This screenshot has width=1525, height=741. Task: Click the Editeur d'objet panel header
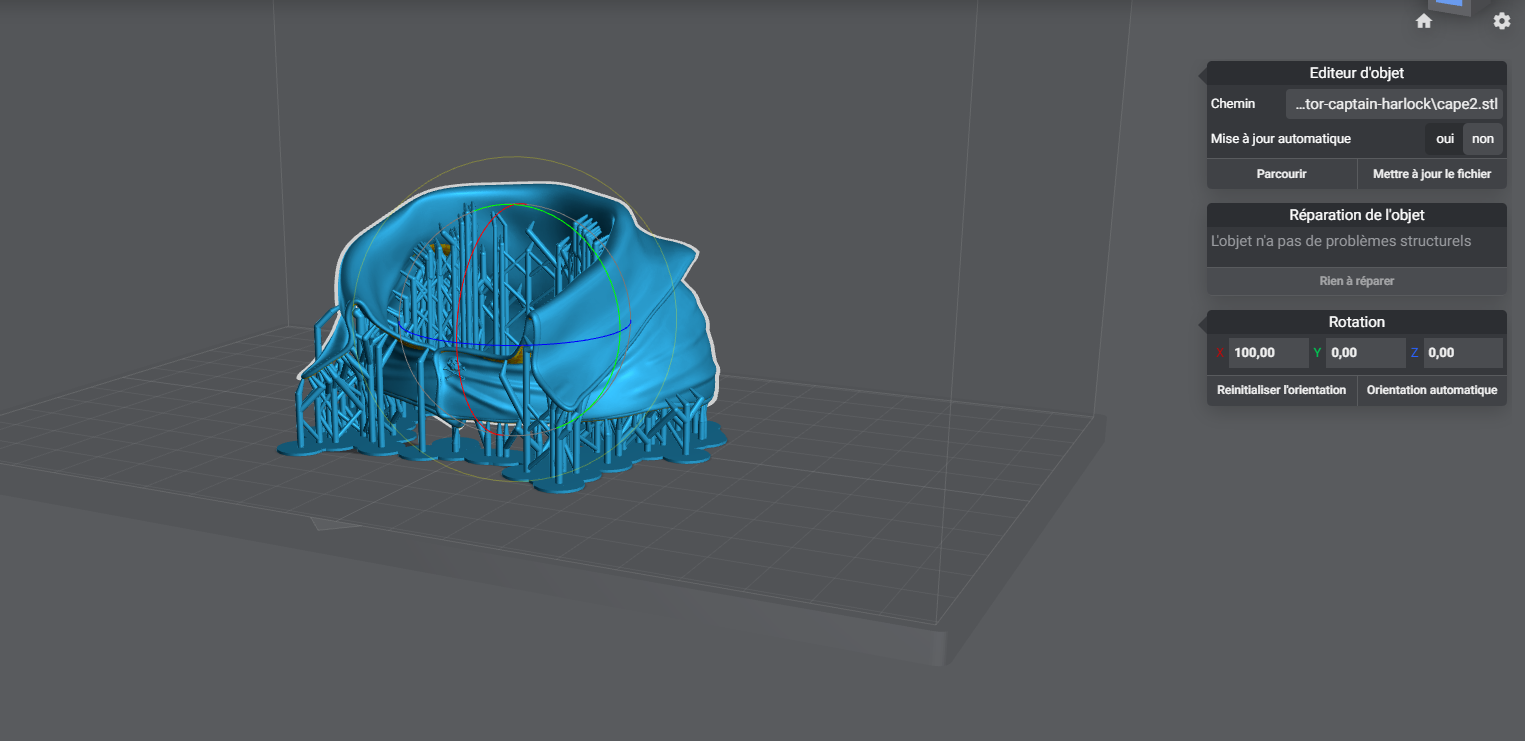pyautogui.click(x=1357, y=73)
